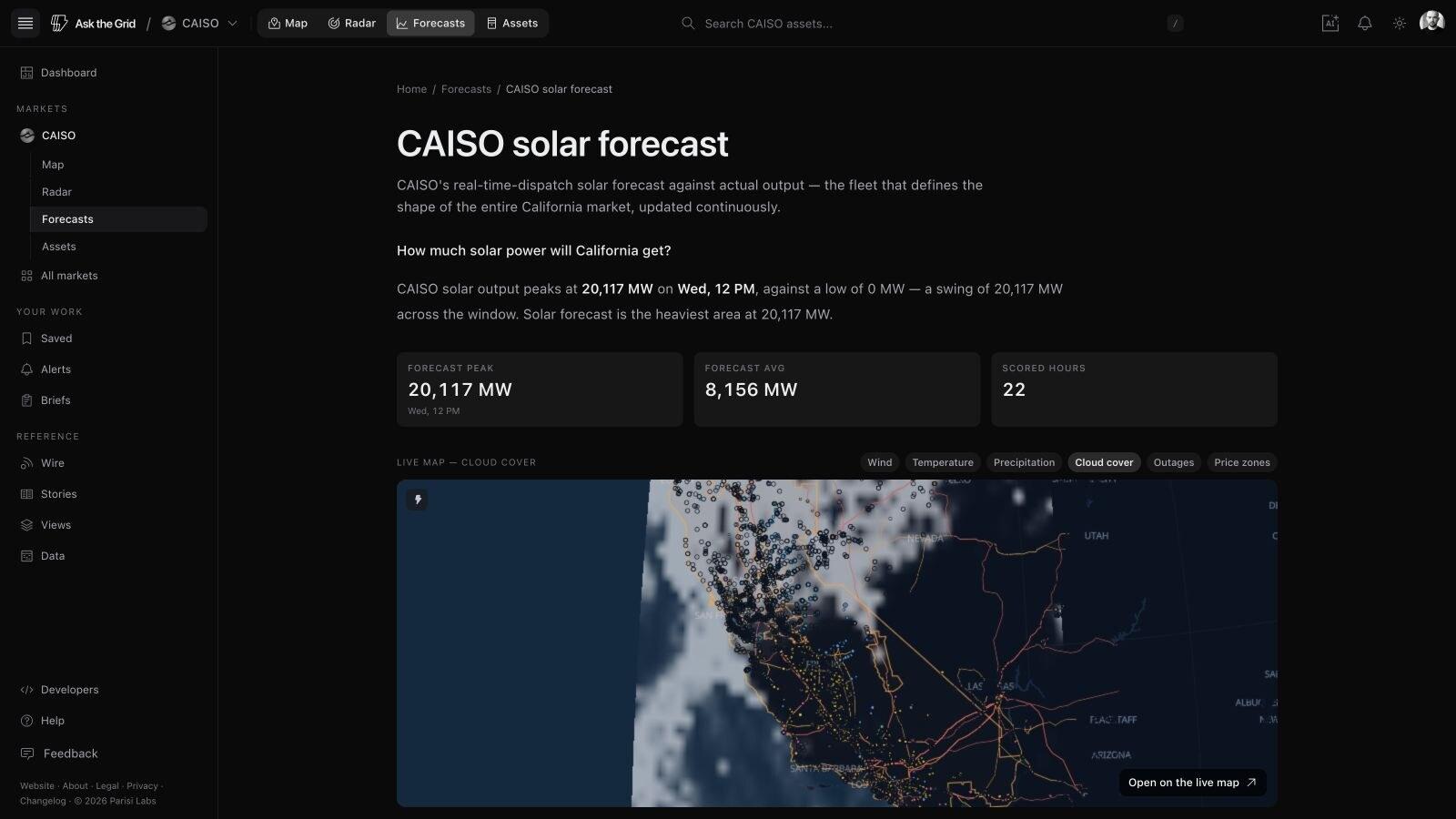
Task: Click the Developers code icon
Action: [x=26, y=690]
